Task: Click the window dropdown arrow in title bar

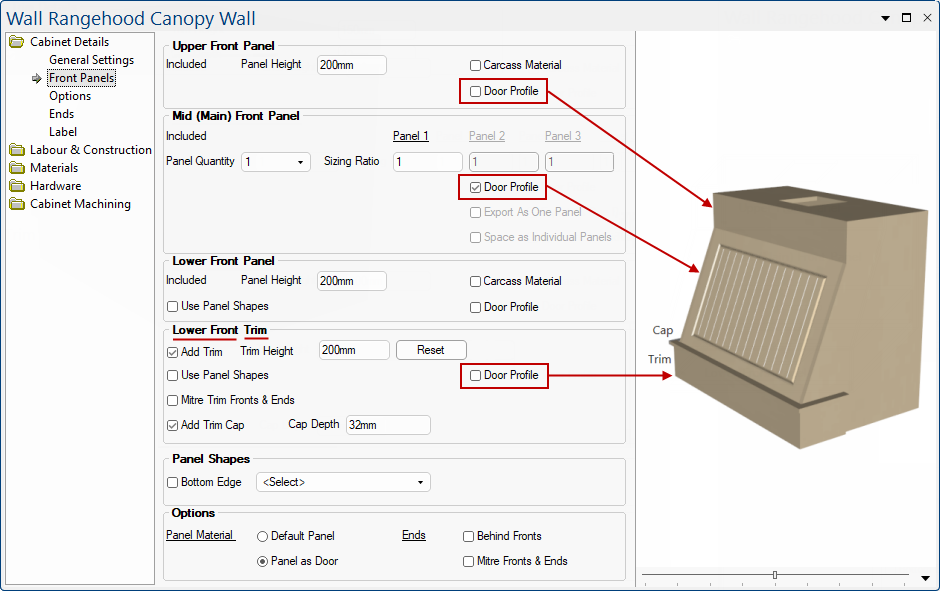Action: [885, 18]
